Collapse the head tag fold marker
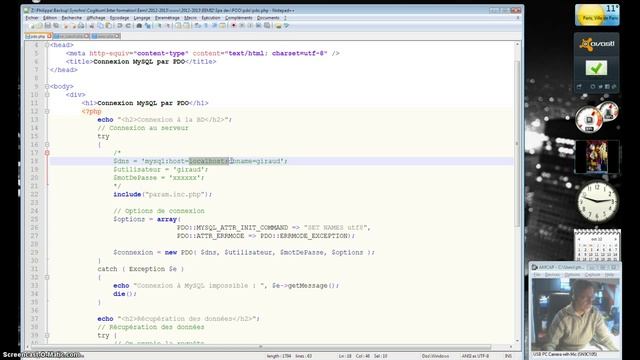Screen dimensions: 640x360 47,45
